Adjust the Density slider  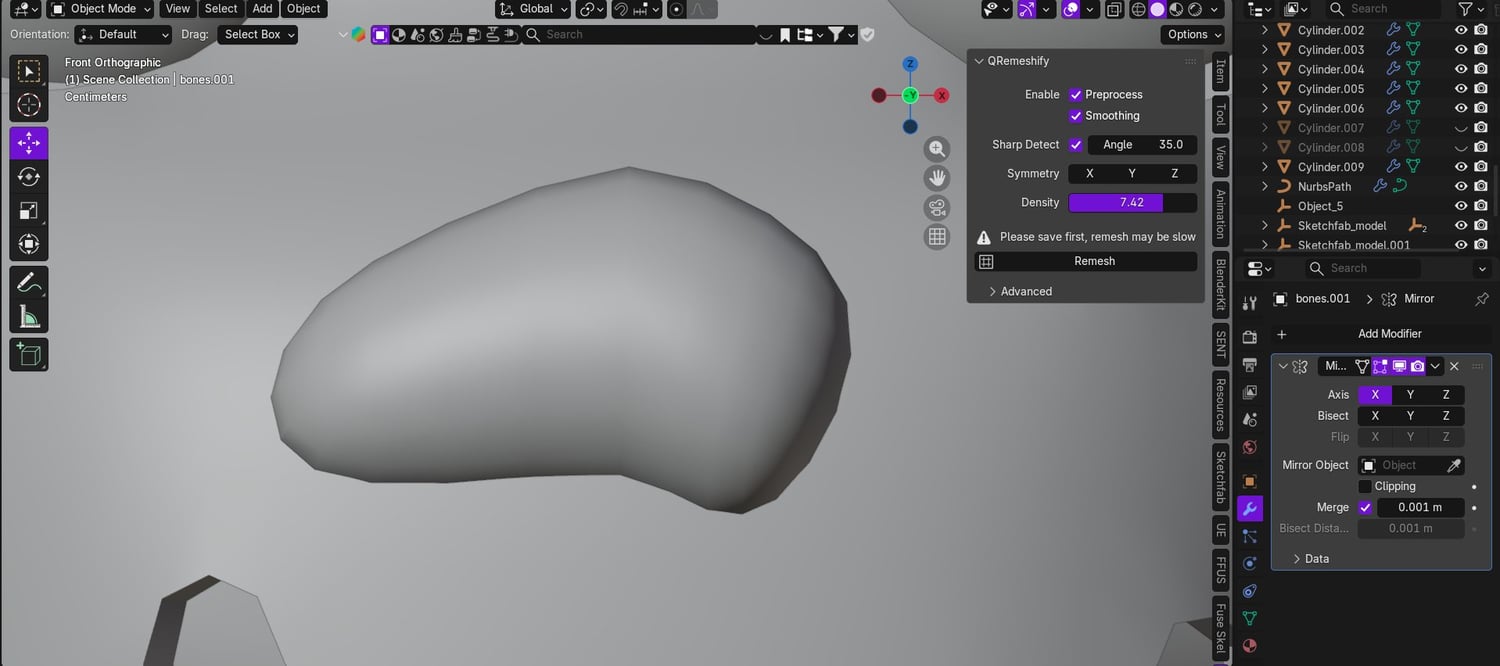click(x=1132, y=203)
